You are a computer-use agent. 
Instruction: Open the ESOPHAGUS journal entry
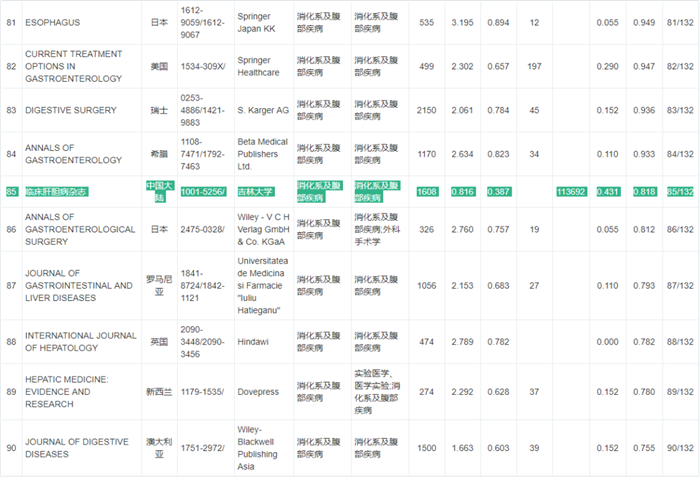click(x=56, y=21)
